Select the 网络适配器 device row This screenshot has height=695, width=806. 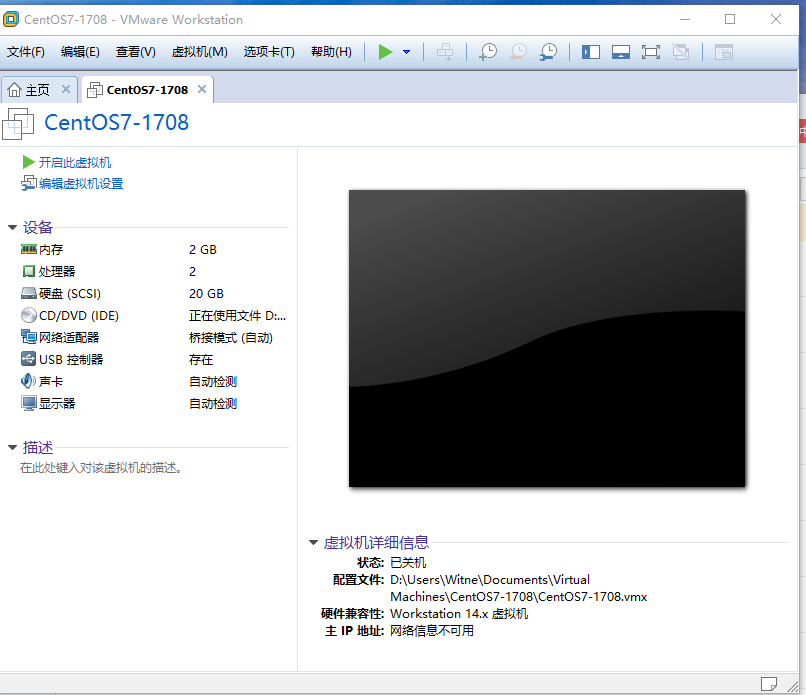(x=153, y=338)
